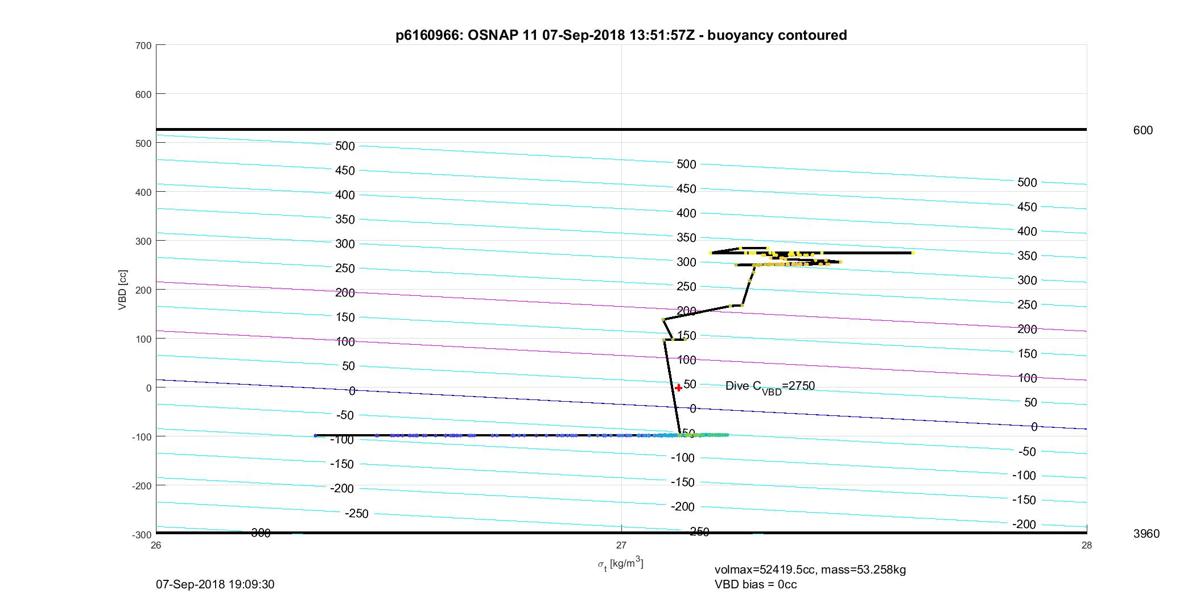Viewport: 1200px width, 601px height.
Task: Click the x-axis tick label '26'
Action: tap(156, 545)
